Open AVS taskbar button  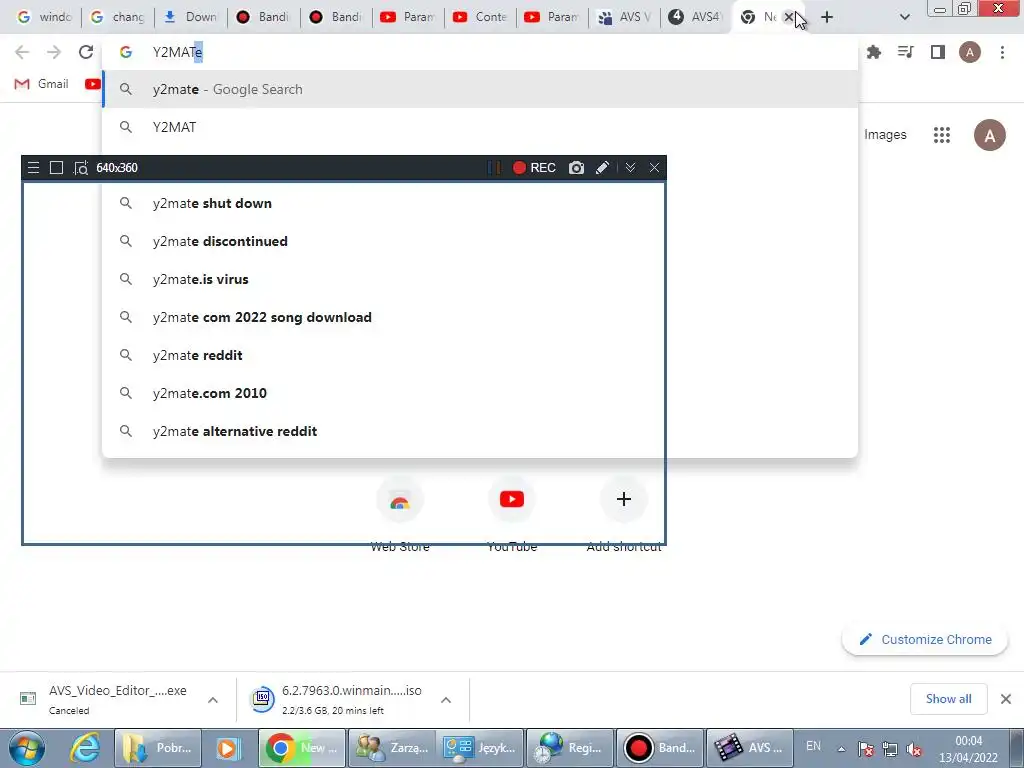[x=750, y=748]
